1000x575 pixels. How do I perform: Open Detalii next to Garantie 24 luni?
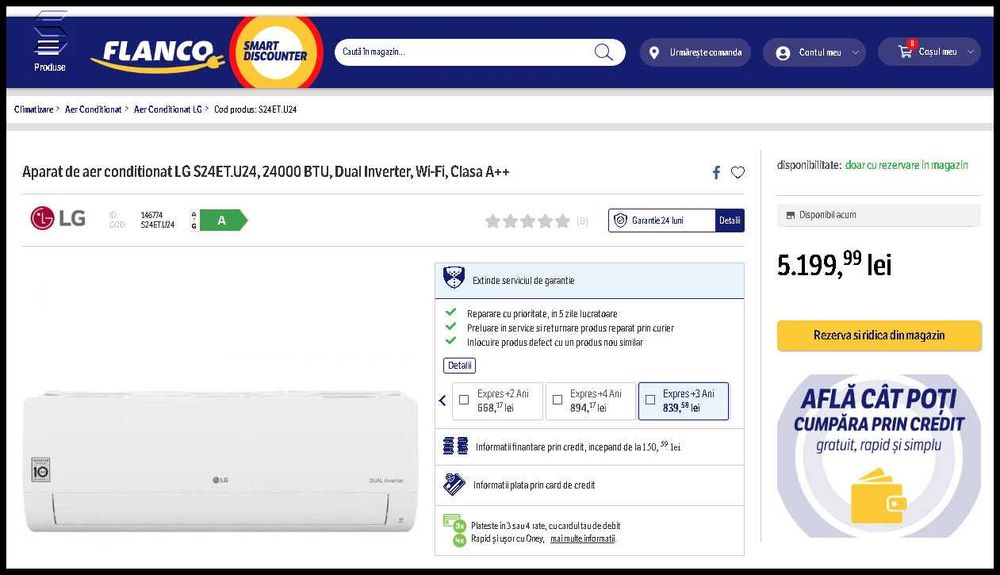point(730,221)
